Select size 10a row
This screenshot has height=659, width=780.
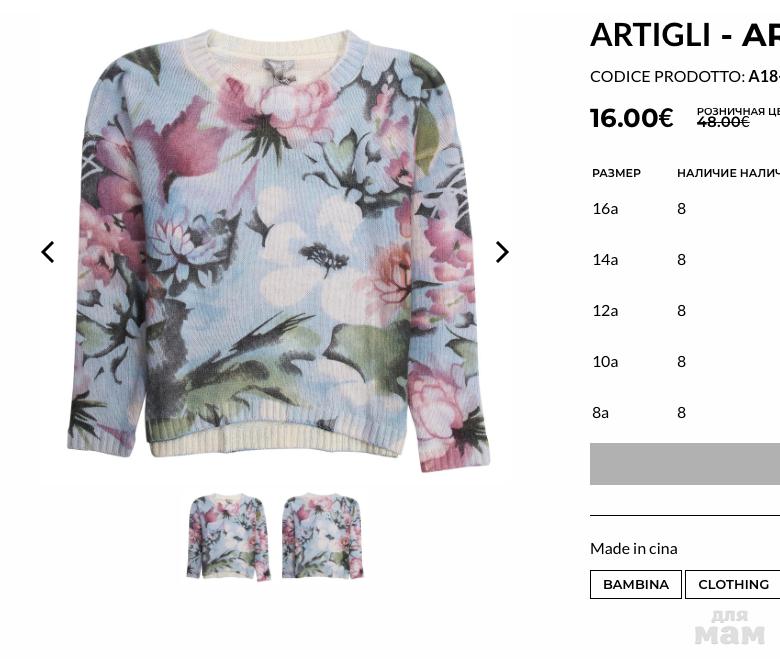click(685, 362)
